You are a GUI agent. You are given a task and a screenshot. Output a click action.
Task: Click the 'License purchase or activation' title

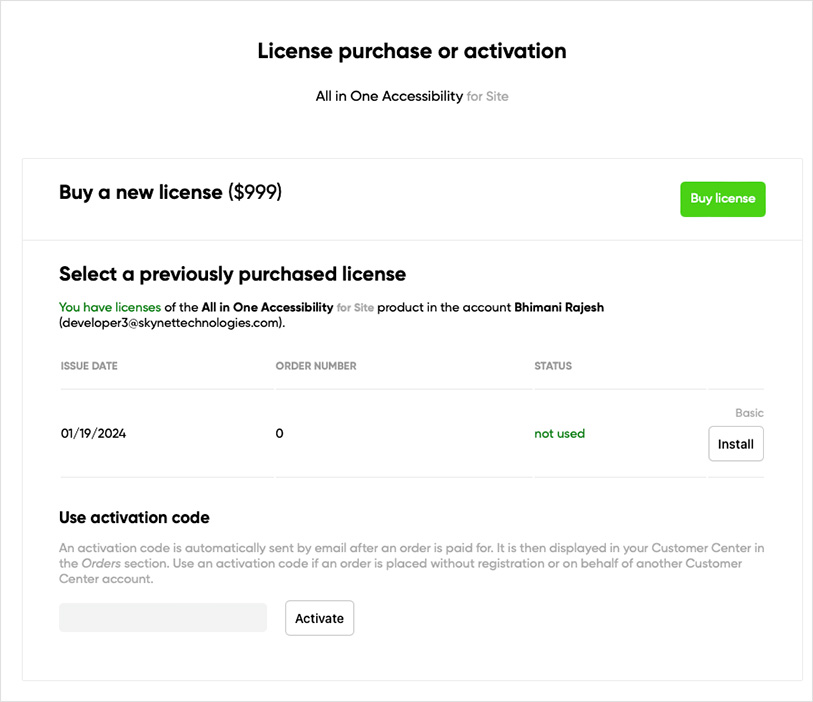pyautogui.click(x=412, y=51)
